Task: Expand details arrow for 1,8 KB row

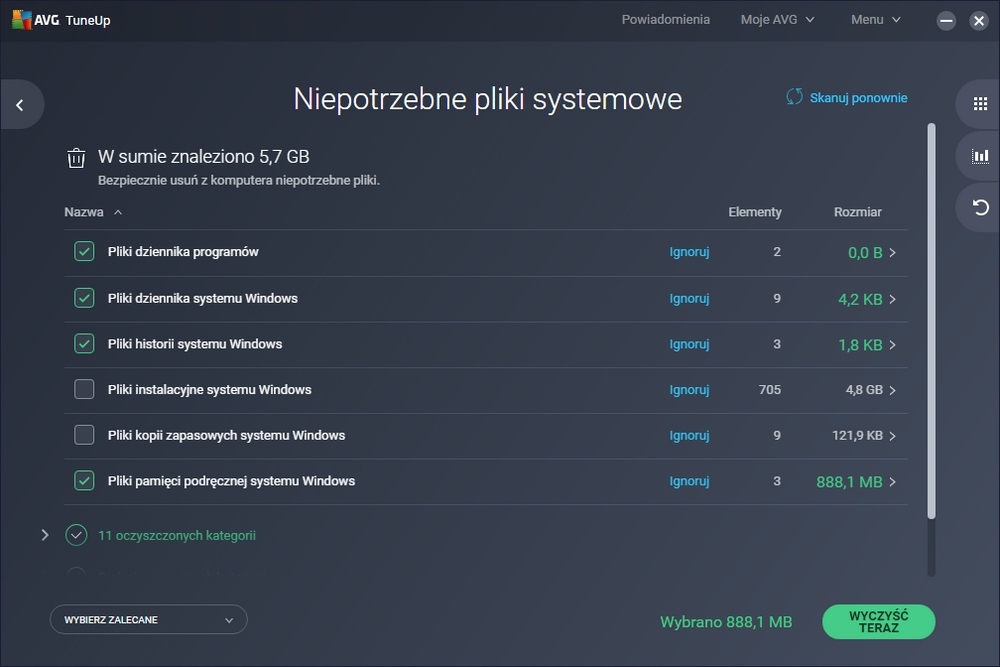Action: click(893, 345)
